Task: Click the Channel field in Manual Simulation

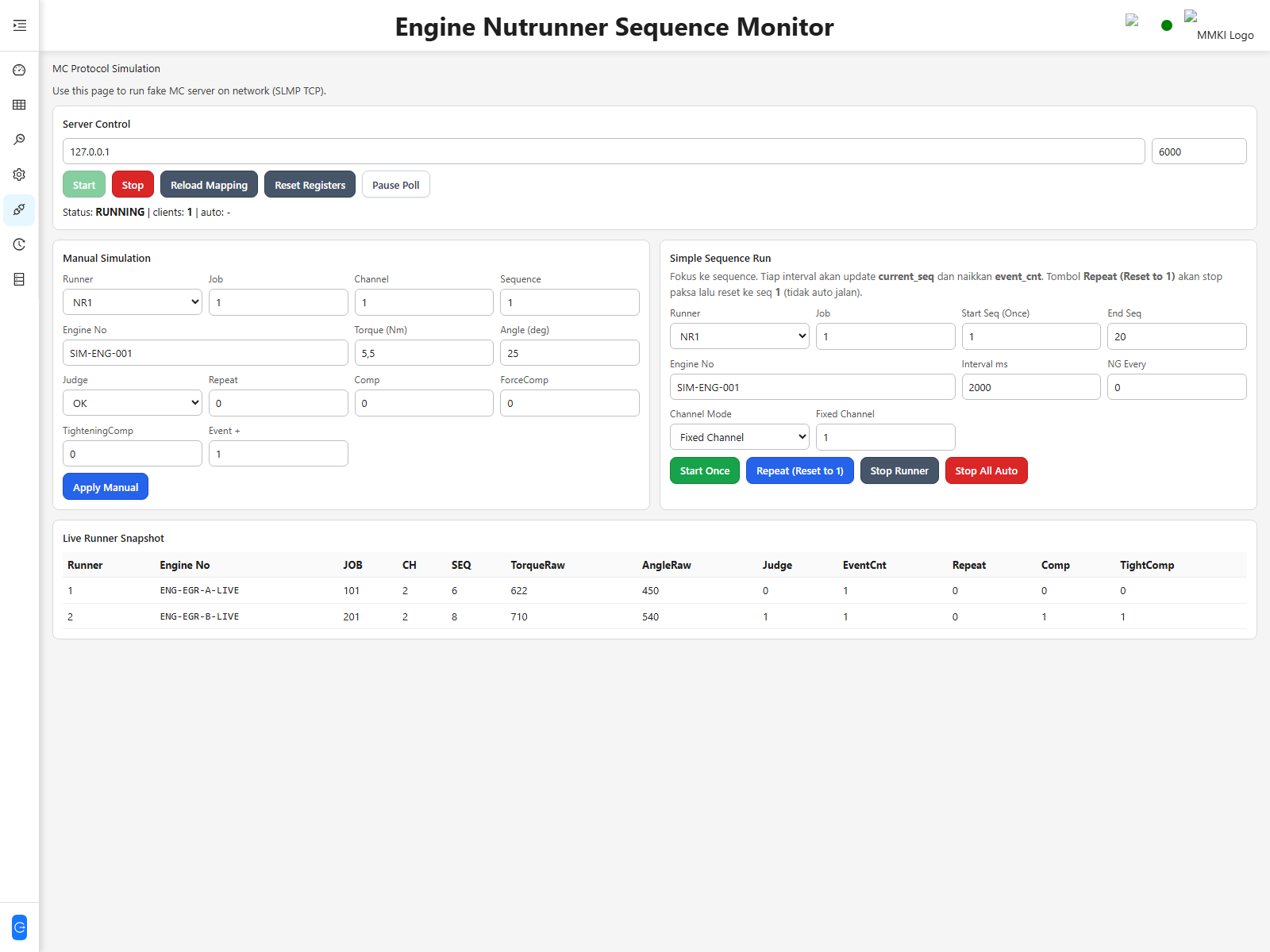Action: 424,302
